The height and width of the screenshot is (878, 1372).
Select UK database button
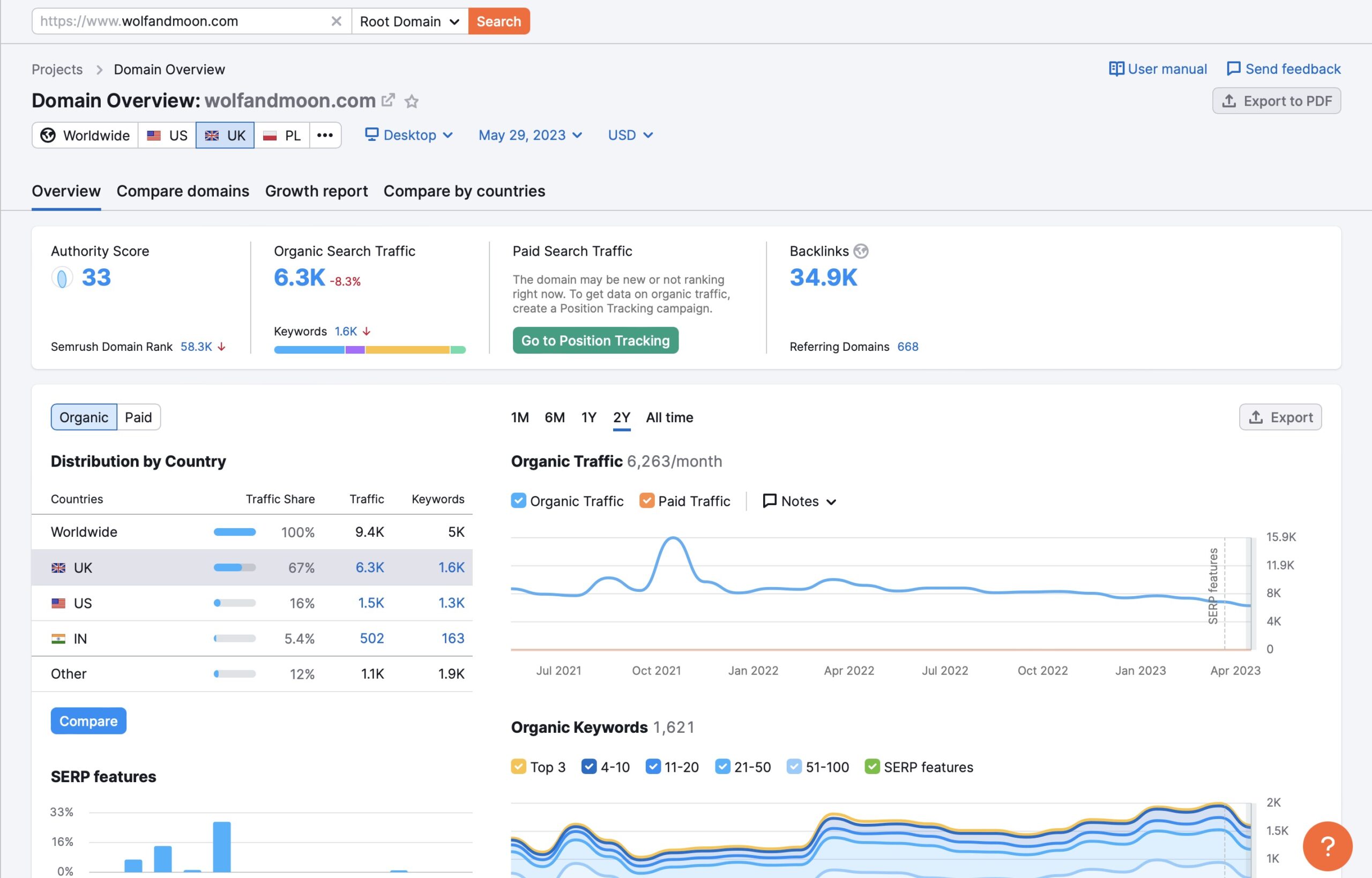(x=225, y=135)
